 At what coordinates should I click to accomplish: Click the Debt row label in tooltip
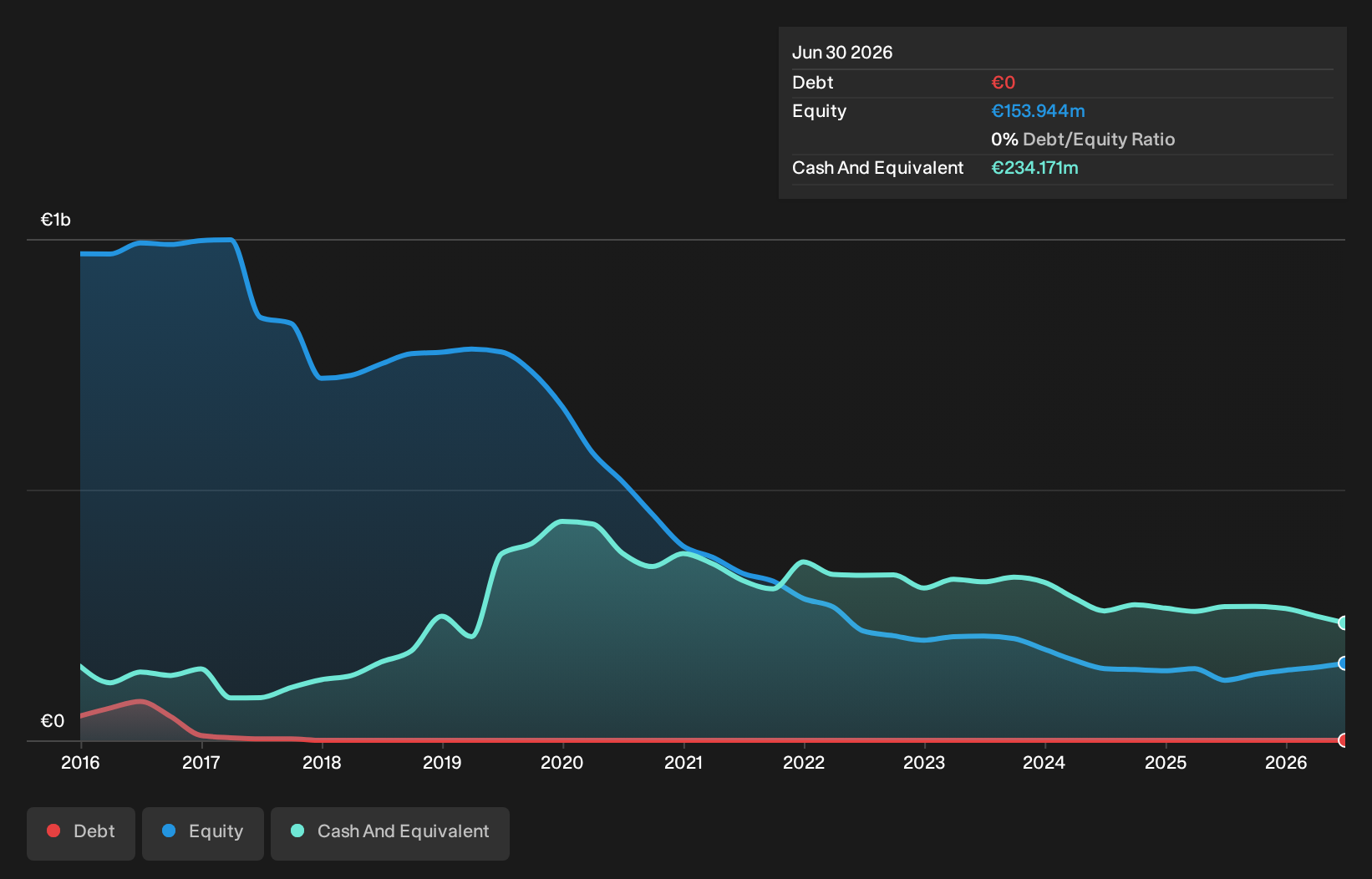click(813, 83)
